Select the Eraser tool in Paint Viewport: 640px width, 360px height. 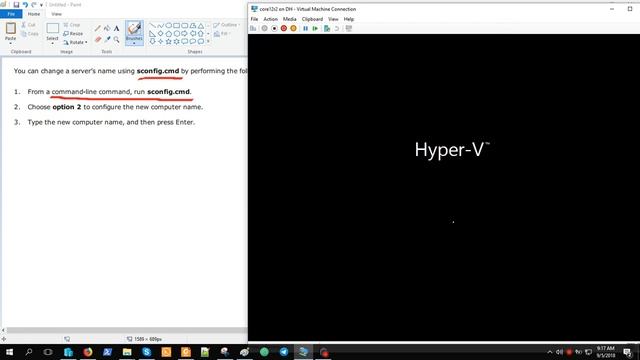click(x=98, y=40)
